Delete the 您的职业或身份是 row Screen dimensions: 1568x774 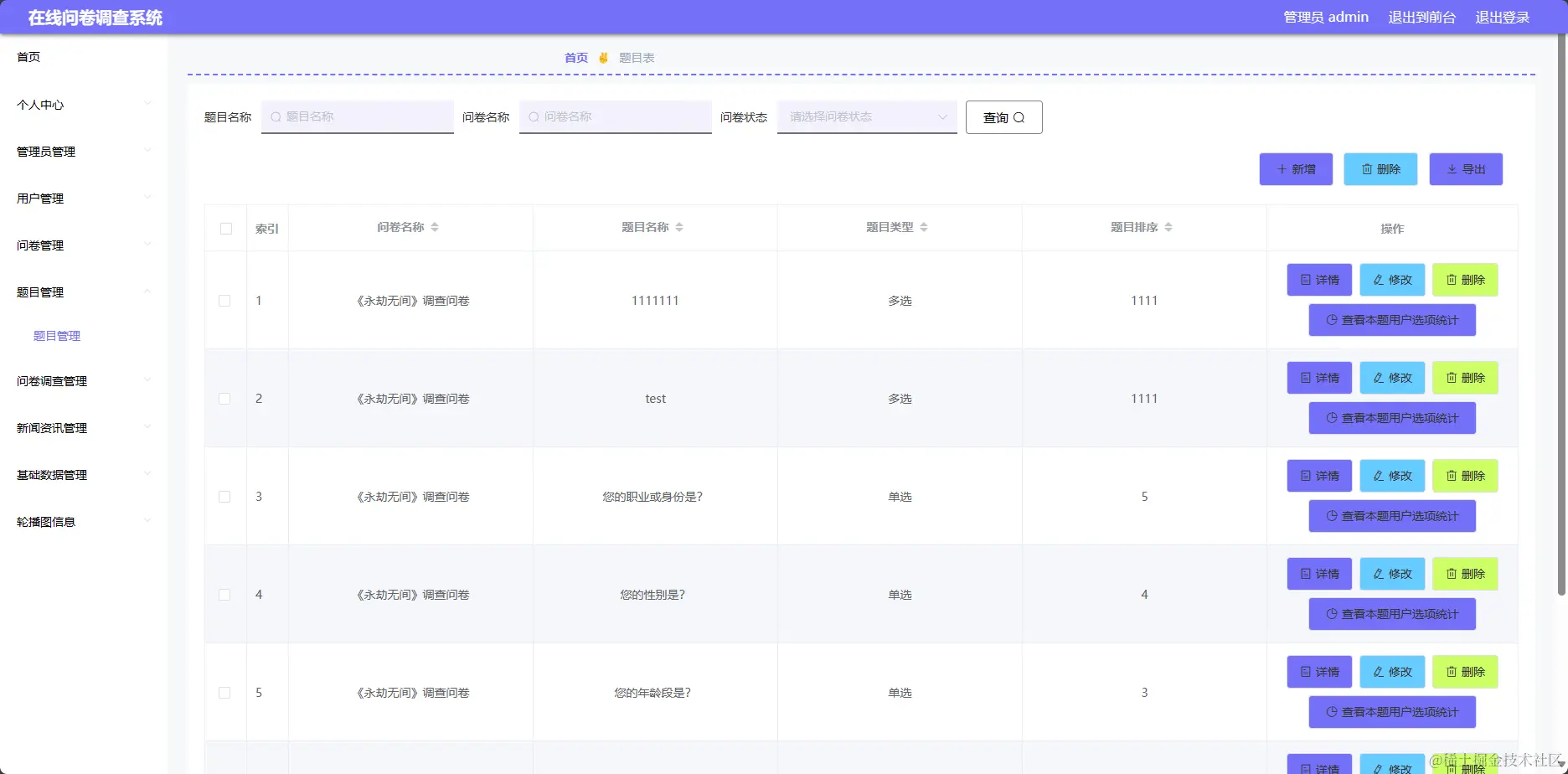1465,476
